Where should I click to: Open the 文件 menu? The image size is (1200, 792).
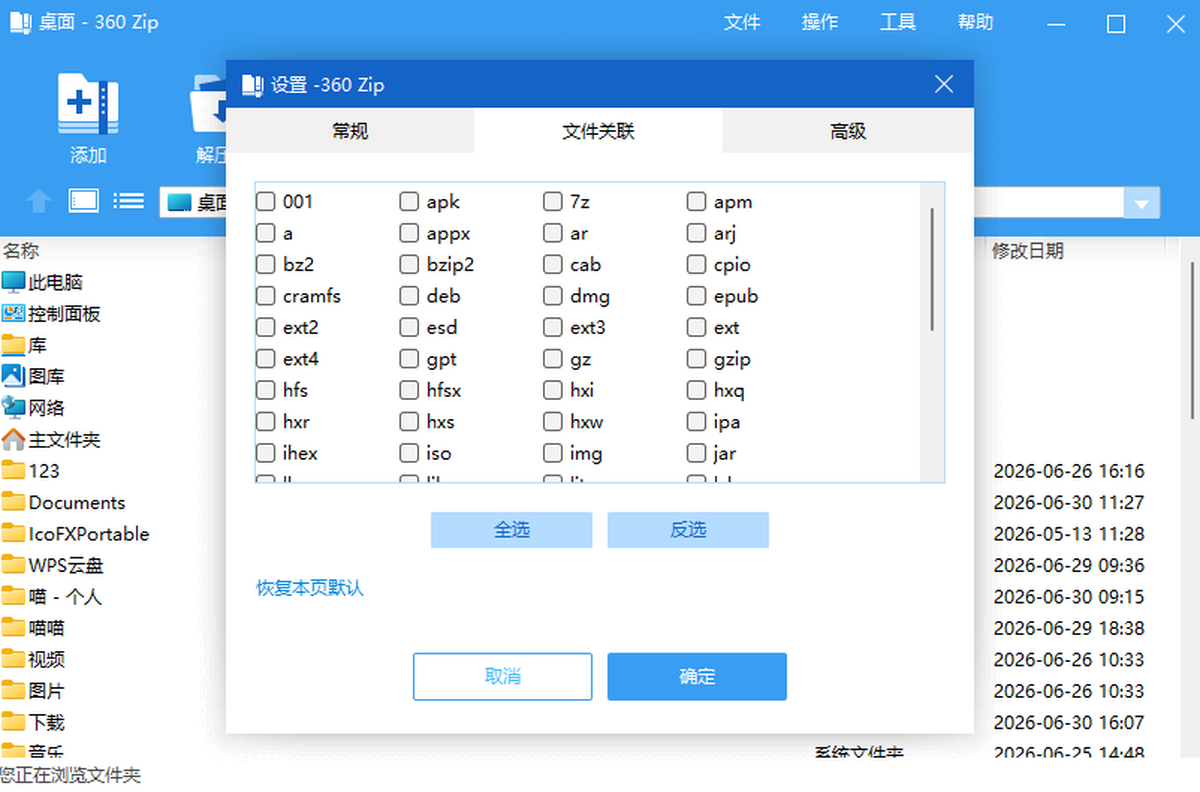tap(742, 22)
